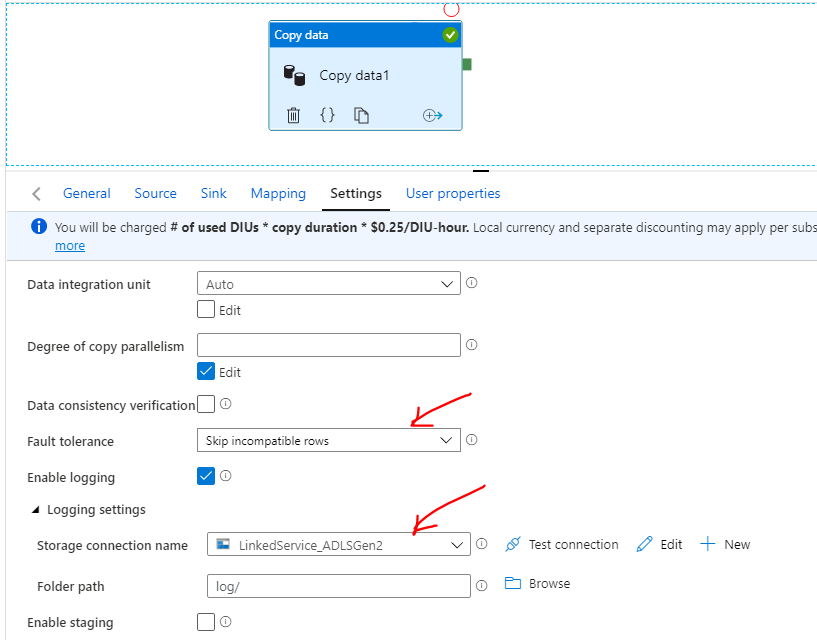Click the more link in pricing notice
Viewport: 817px width, 640px height.
(69, 245)
